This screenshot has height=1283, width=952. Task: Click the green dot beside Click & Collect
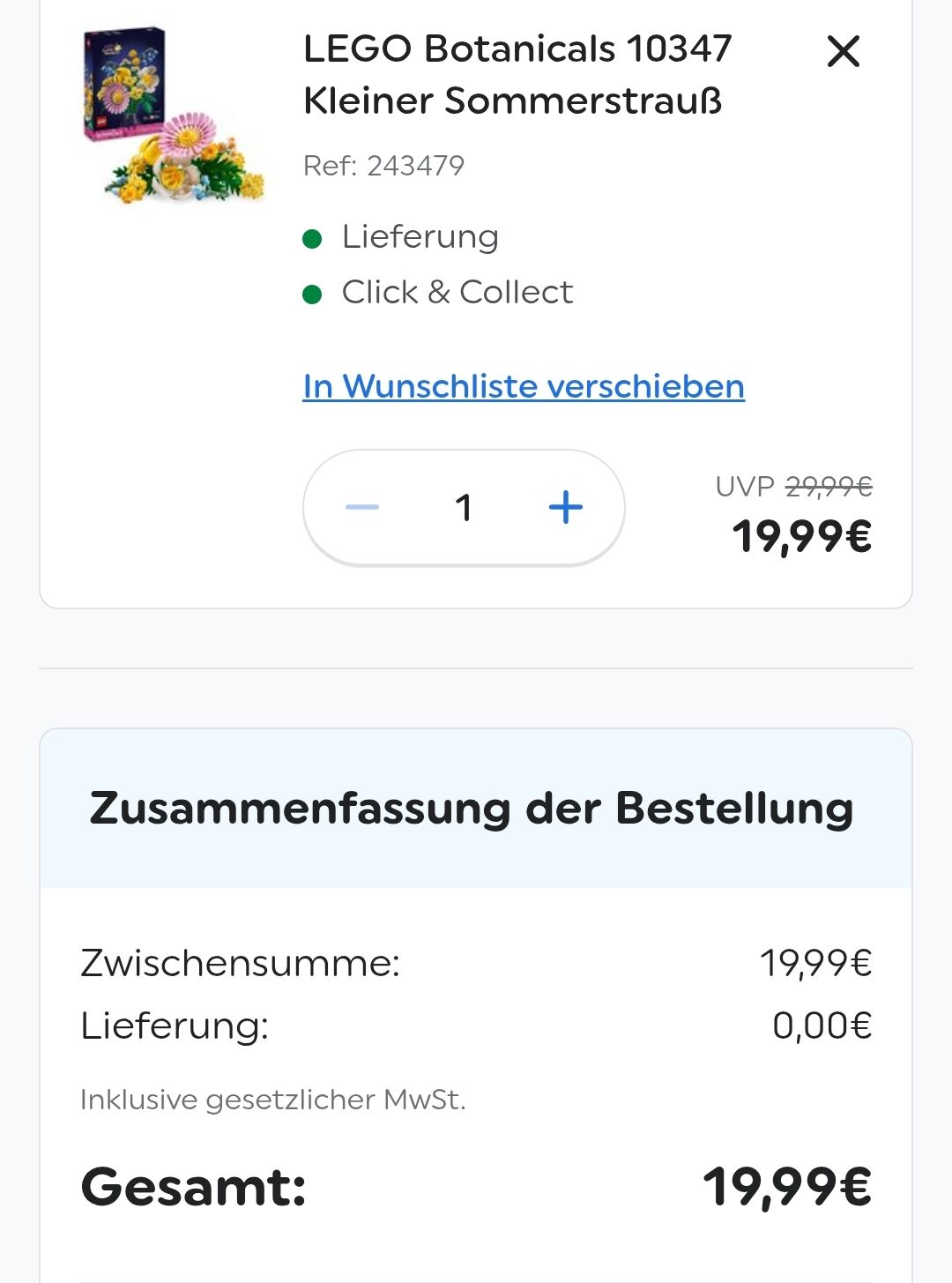pos(312,295)
